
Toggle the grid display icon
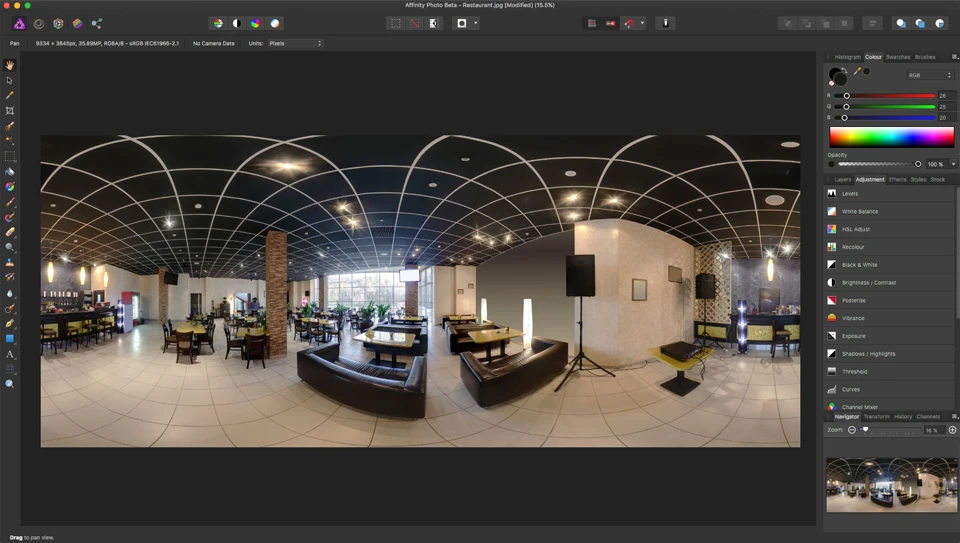pos(592,23)
